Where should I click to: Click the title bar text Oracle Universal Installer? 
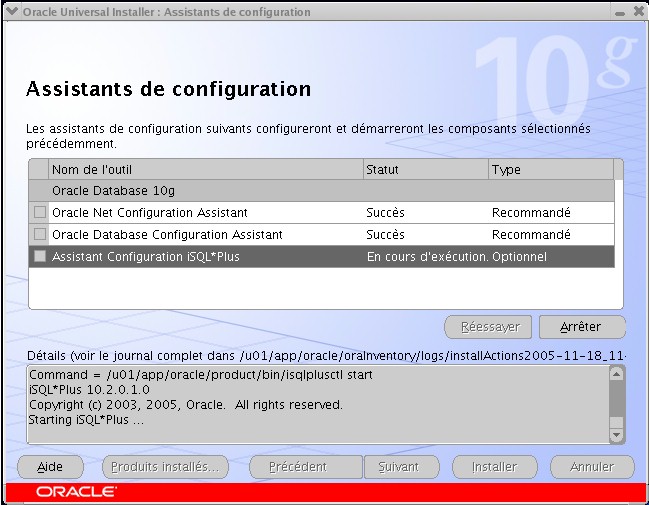[166, 12]
